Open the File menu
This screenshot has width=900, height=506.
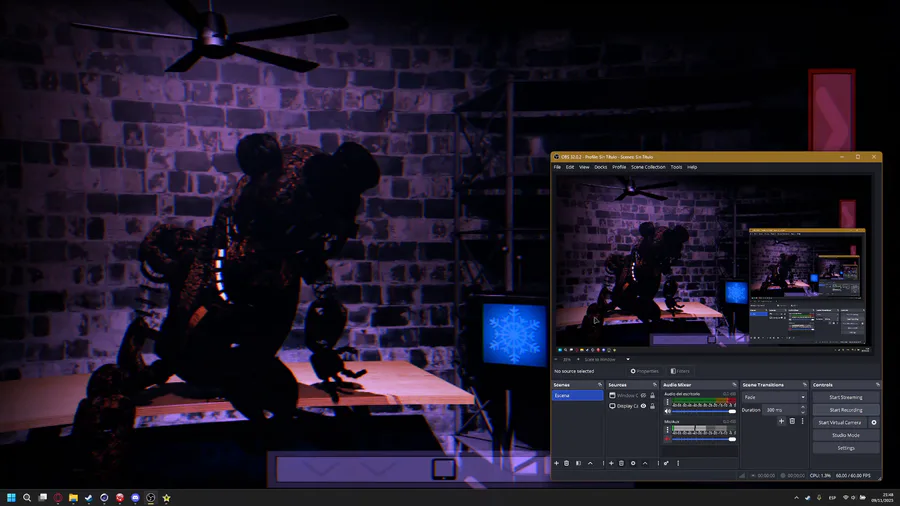click(x=557, y=167)
